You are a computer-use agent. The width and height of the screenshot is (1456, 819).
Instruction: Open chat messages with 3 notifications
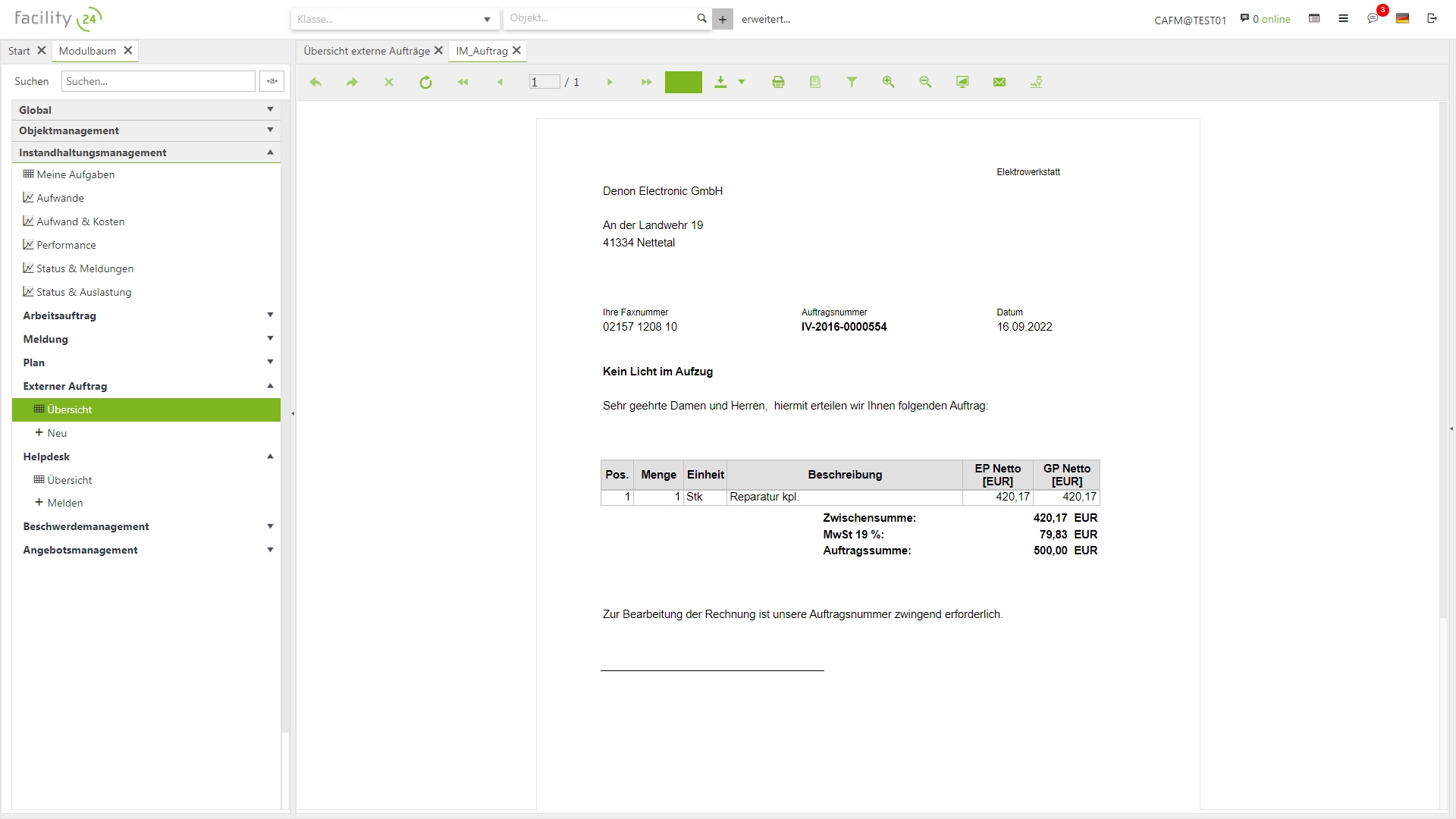1373,19
